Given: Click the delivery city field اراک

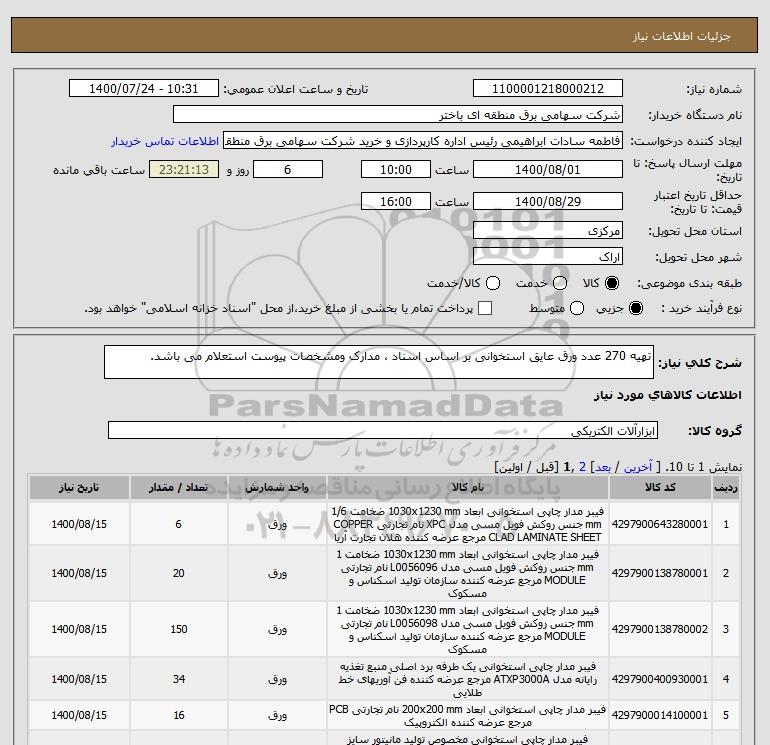Looking at the screenshot, I should [548, 256].
